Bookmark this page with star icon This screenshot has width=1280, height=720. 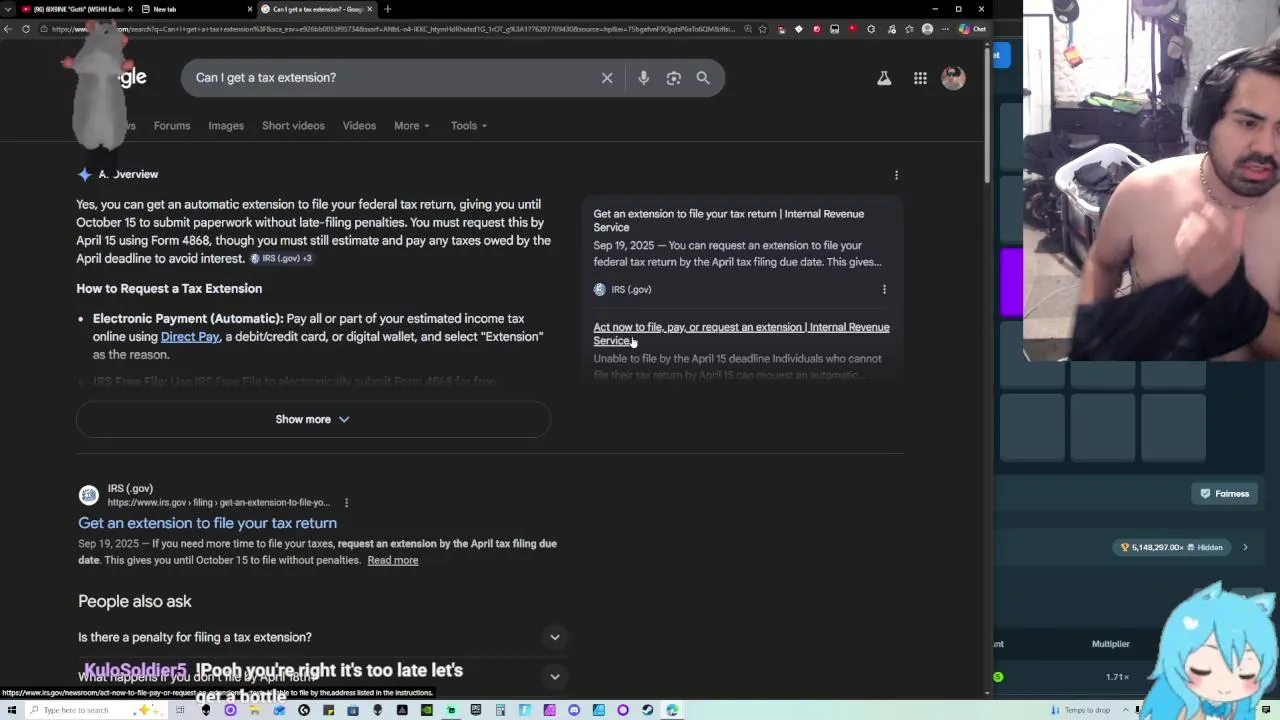(x=763, y=29)
